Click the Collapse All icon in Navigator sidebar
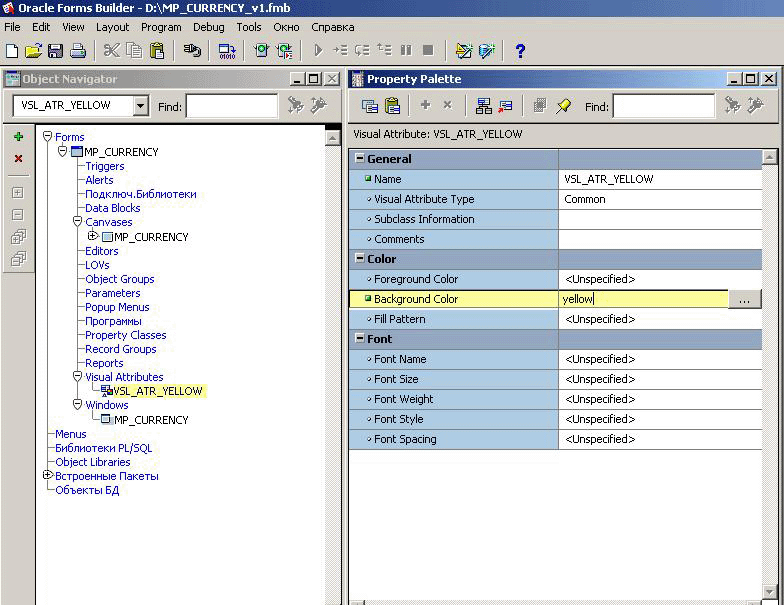This screenshot has width=784, height=605. pyautogui.click(x=18, y=259)
